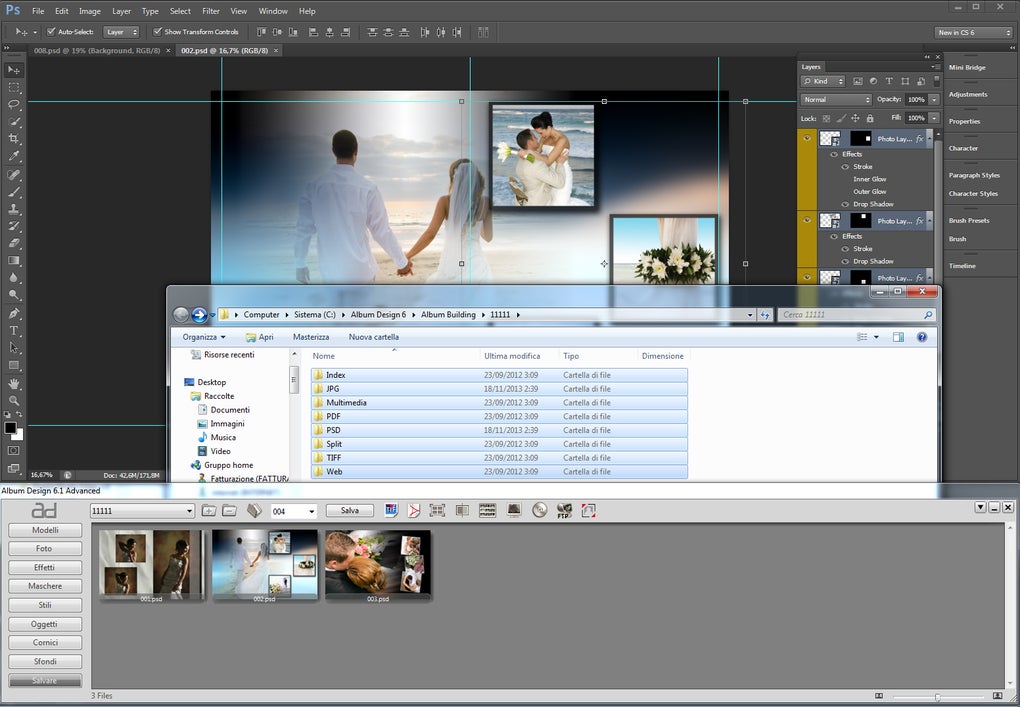The image size is (1020, 707).
Task: Hide the Stroke effect on top layer
Action: click(x=844, y=167)
